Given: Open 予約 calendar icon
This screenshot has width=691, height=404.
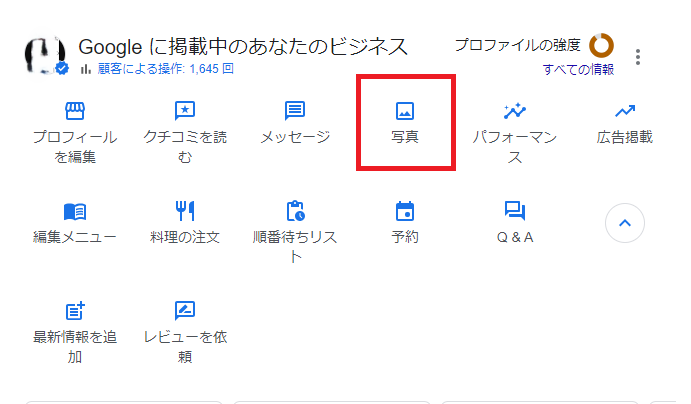Looking at the screenshot, I should [405, 211].
